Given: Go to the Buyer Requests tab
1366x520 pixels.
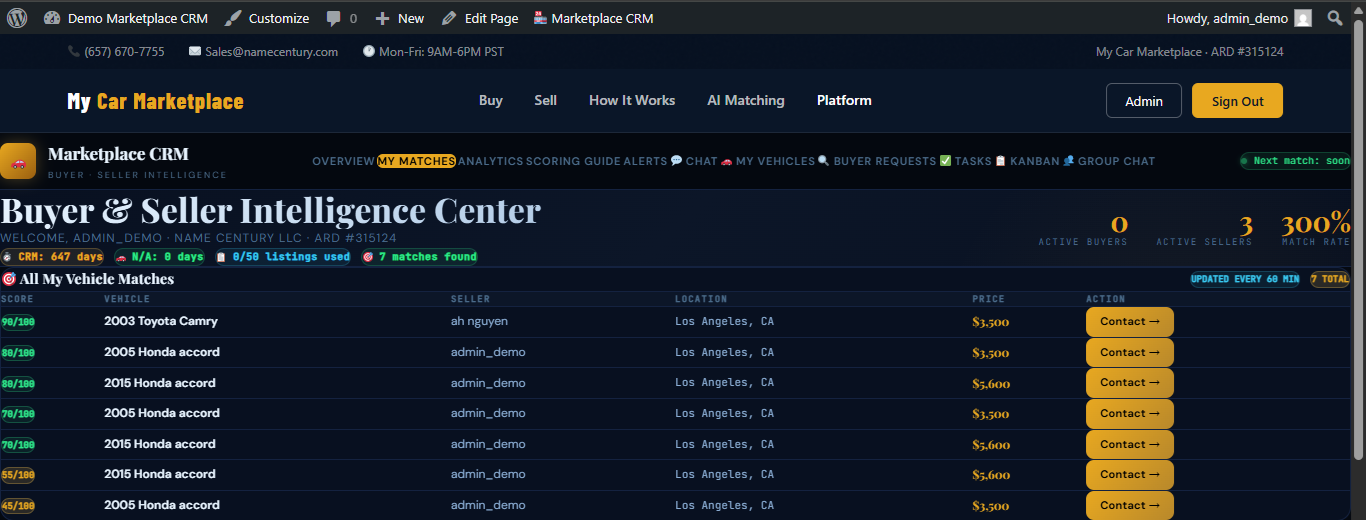Looking at the screenshot, I should tap(877, 161).
